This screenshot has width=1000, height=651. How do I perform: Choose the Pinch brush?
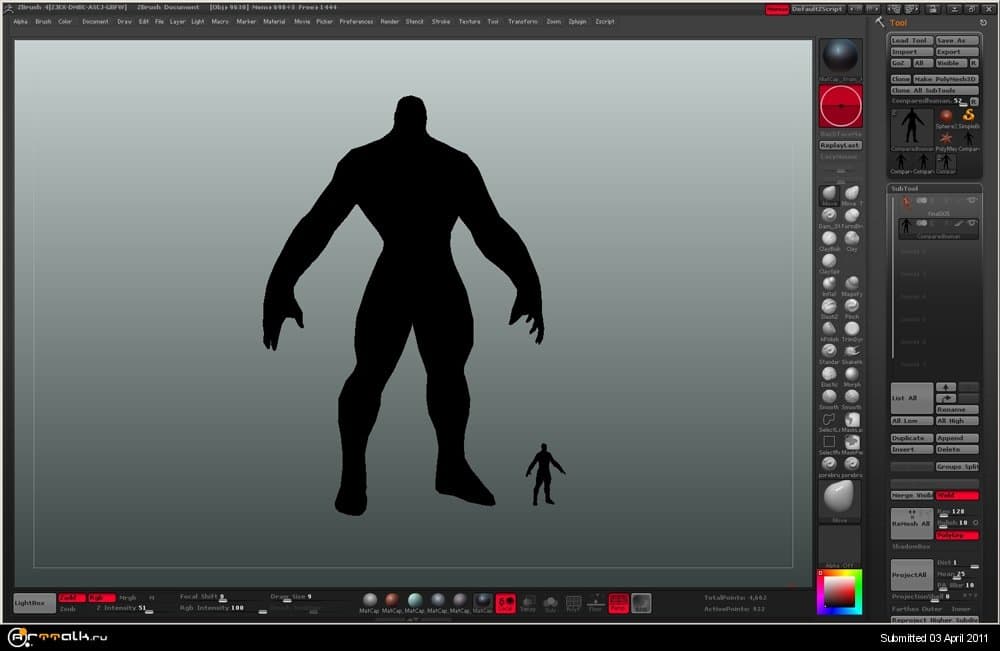point(852,305)
